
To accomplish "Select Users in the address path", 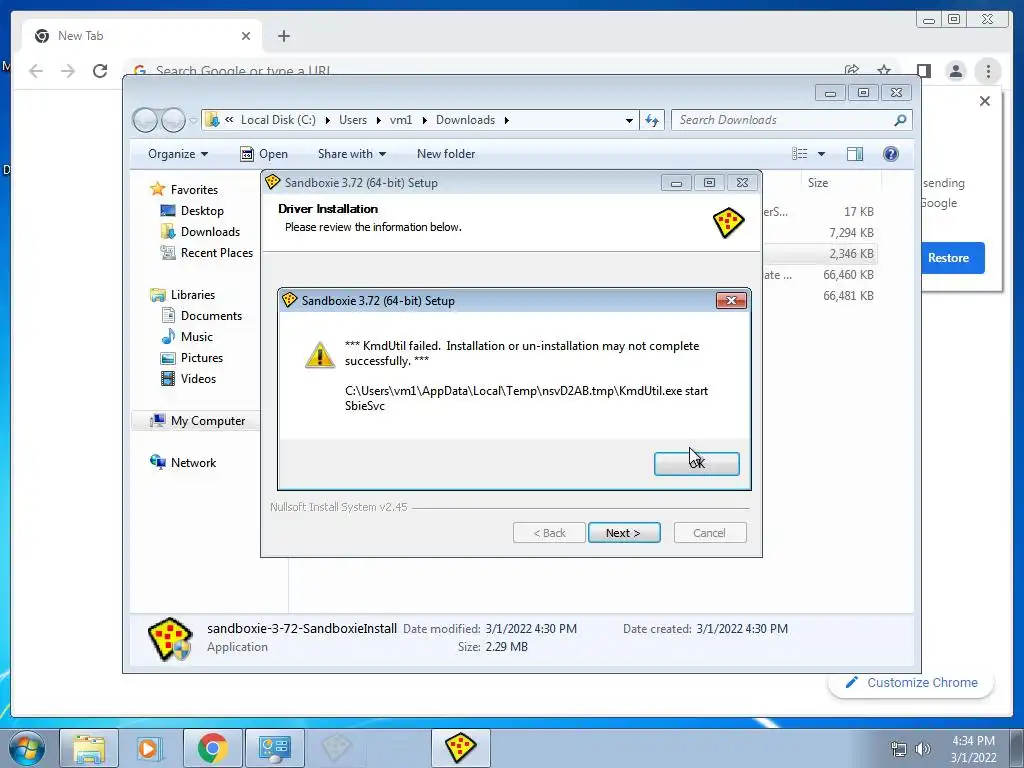I will (x=353, y=120).
